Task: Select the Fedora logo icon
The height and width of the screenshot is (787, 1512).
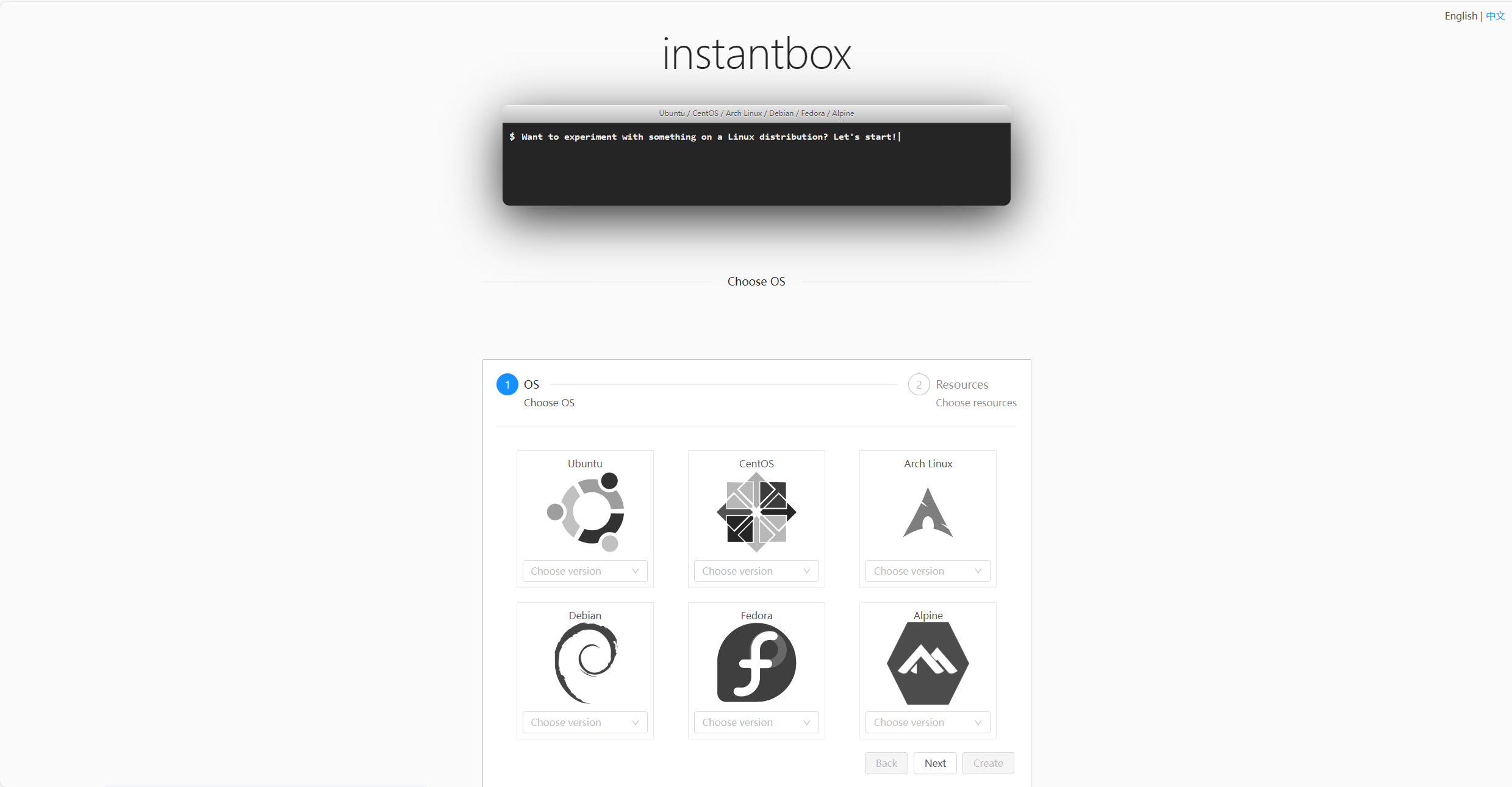Action: [756, 663]
